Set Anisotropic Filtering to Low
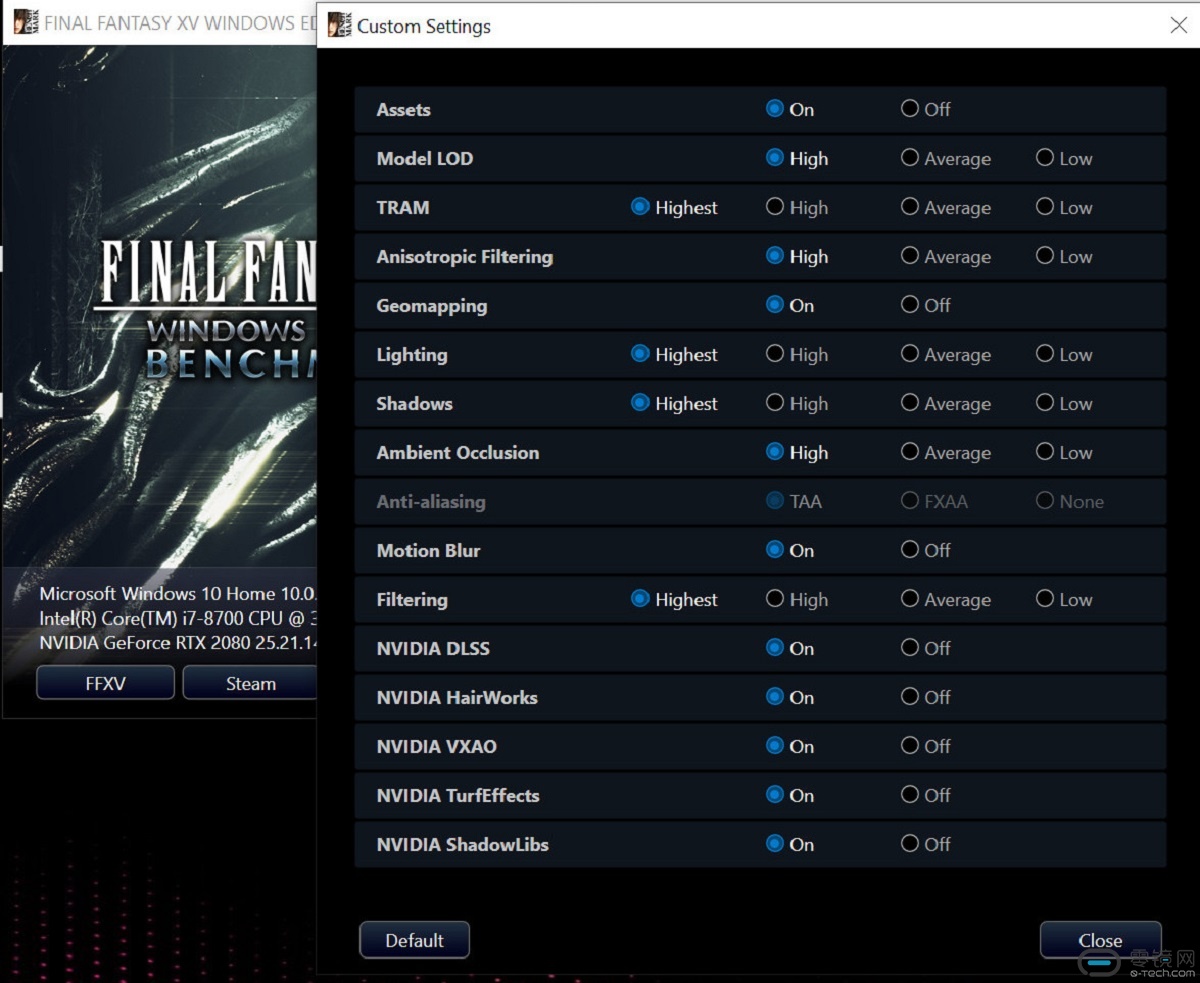 click(x=1045, y=256)
